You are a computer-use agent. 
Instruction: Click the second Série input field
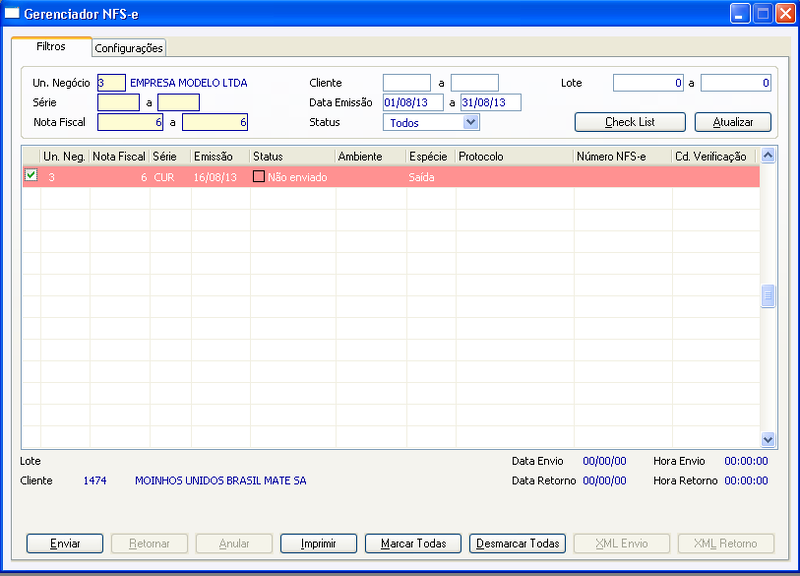[x=179, y=102]
